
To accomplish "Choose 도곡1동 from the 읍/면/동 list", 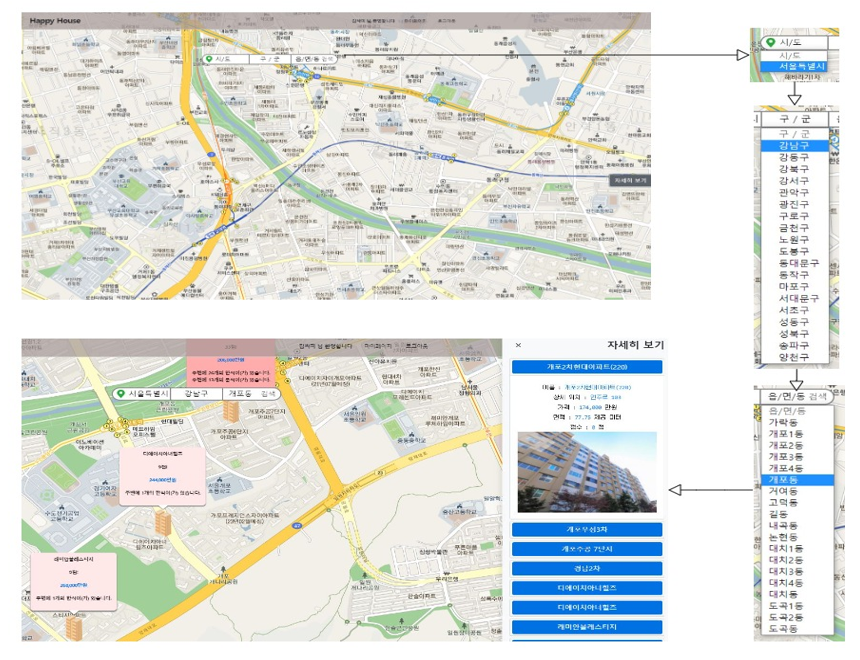I will [796, 606].
